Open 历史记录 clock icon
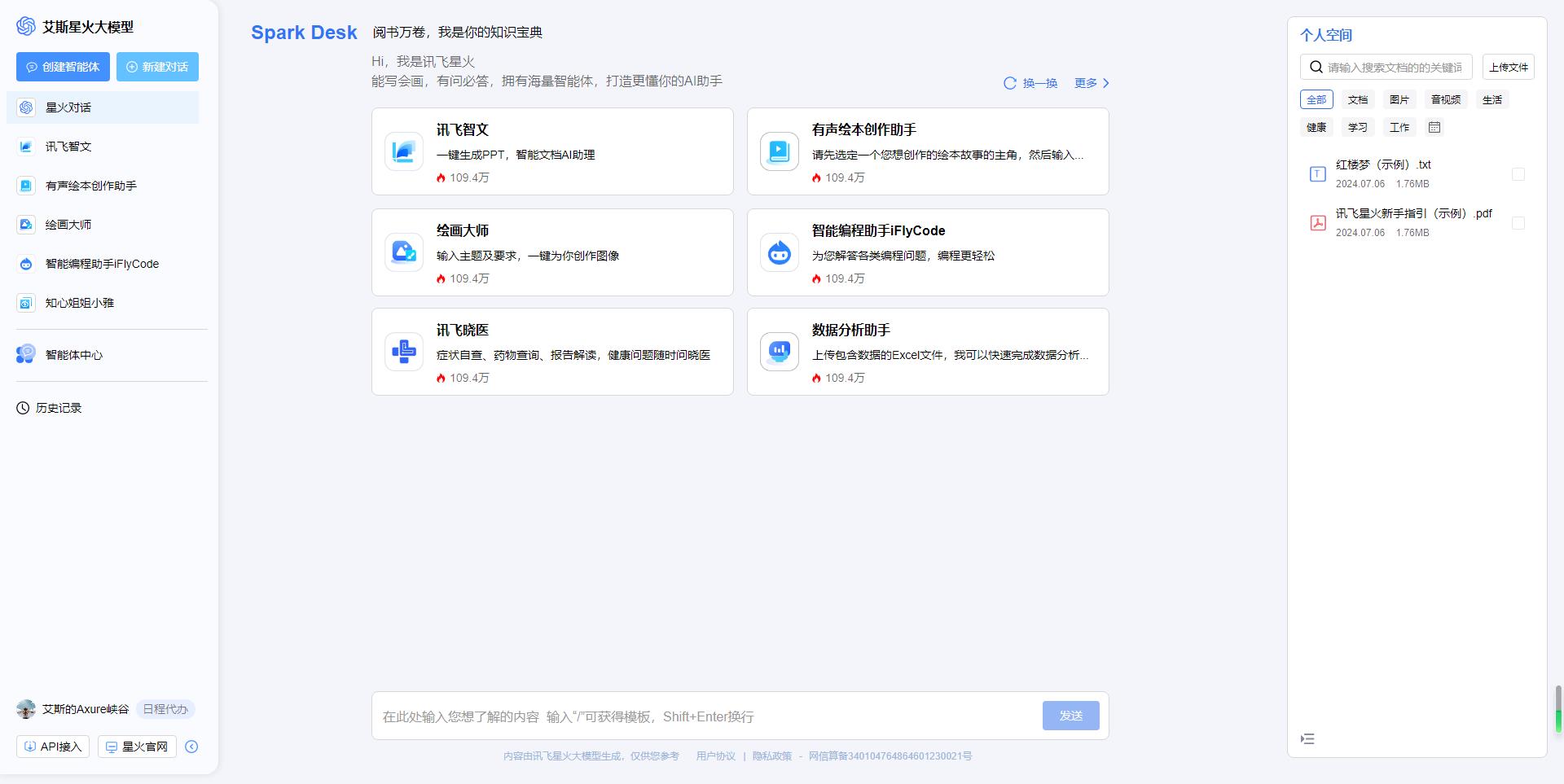 [23, 408]
